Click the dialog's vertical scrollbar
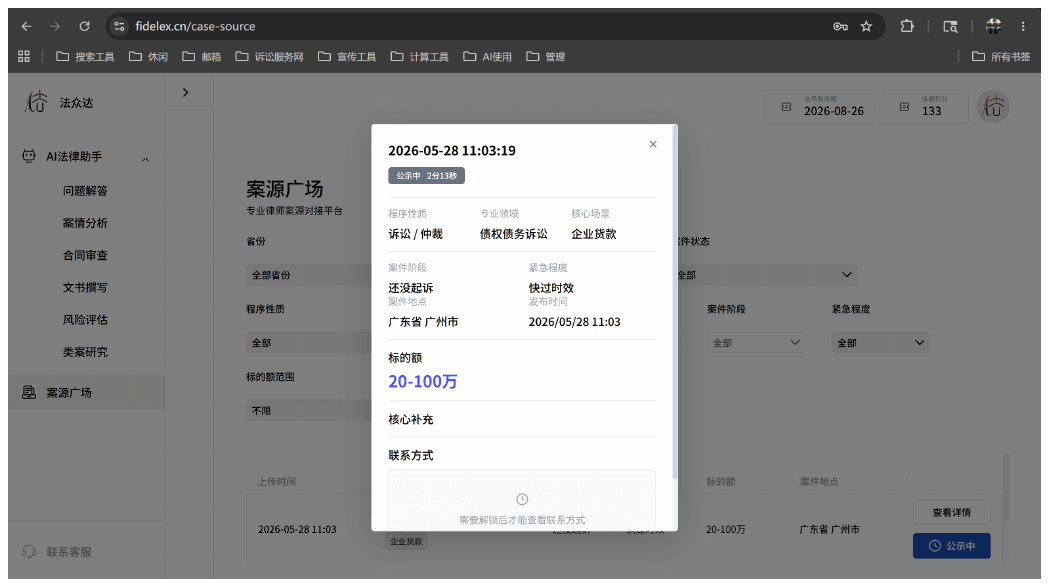1049x587 pixels. click(x=674, y=302)
